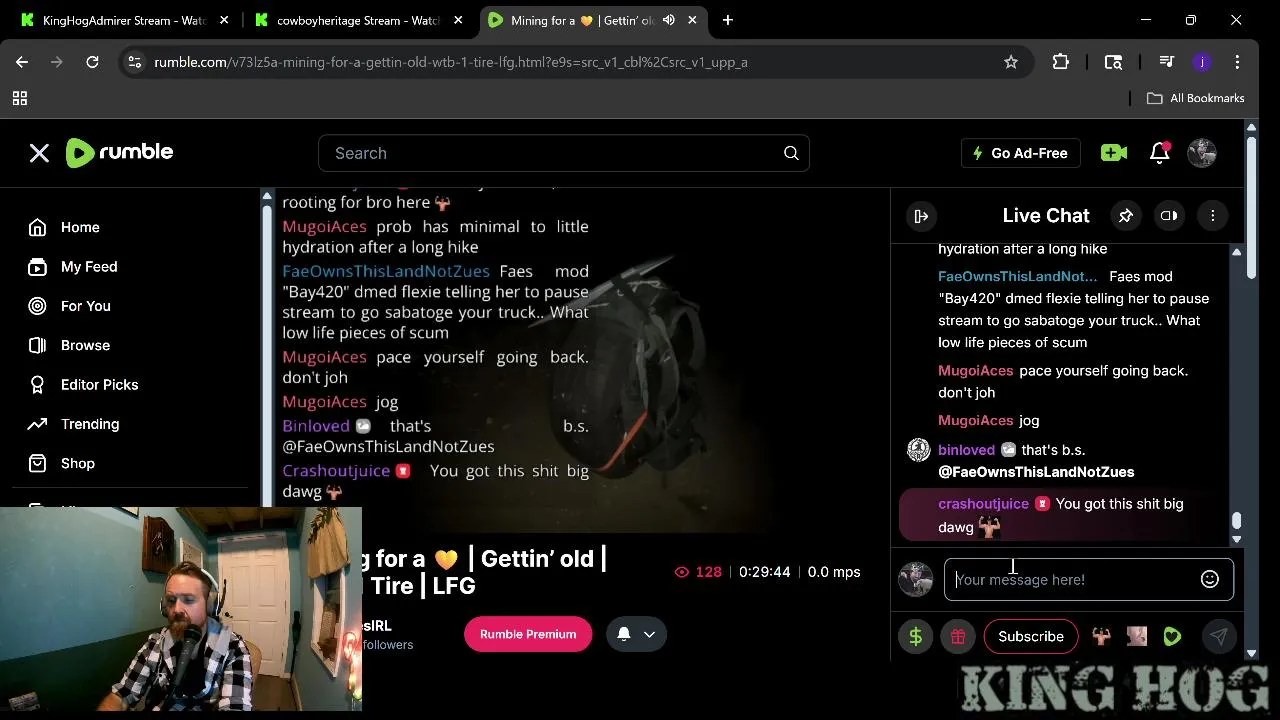Pick the green heart emote shortcut
The width and height of the screenshot is (1280, 720).
(x=1172, y=636)
